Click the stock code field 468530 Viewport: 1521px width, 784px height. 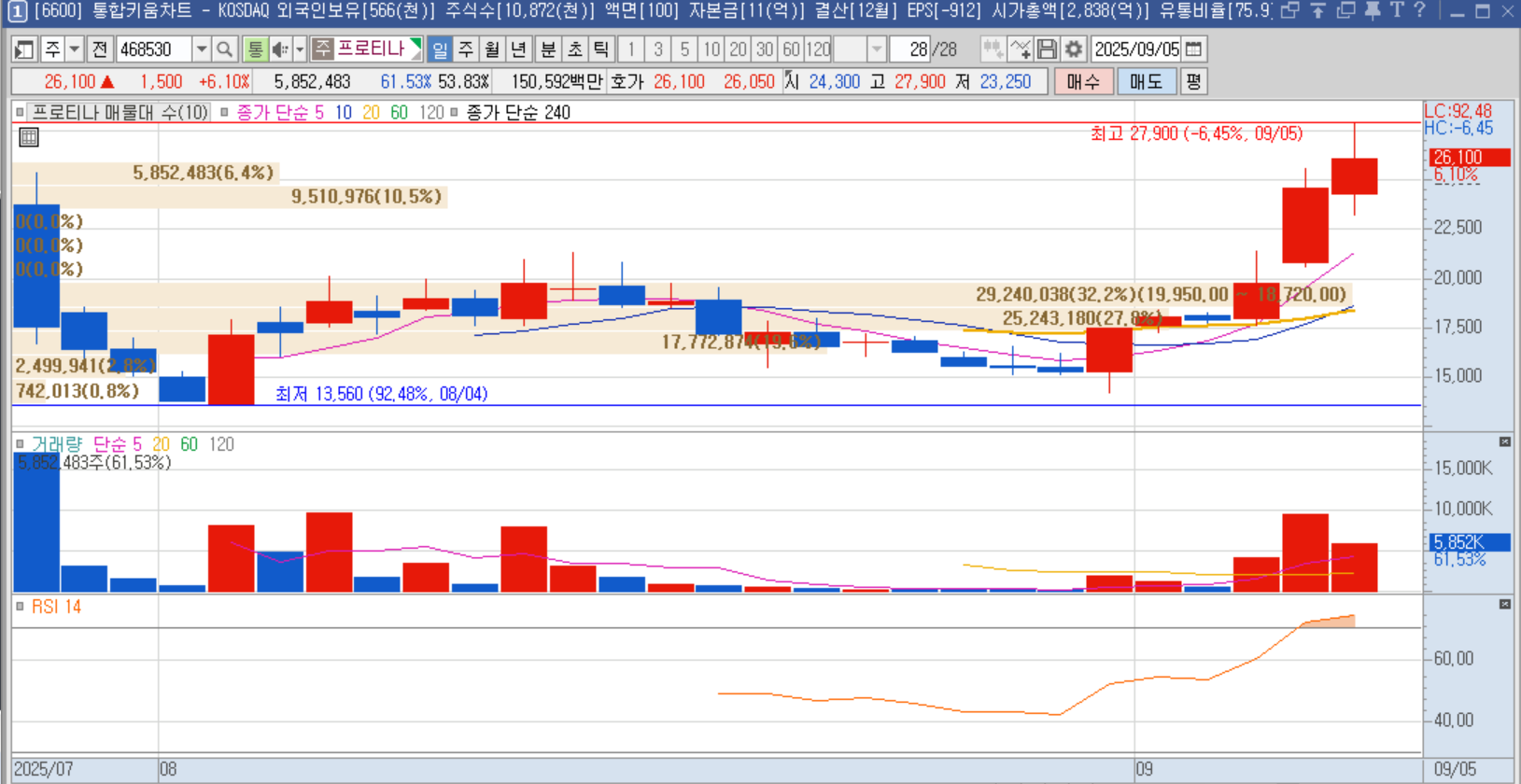pos(153,49)
